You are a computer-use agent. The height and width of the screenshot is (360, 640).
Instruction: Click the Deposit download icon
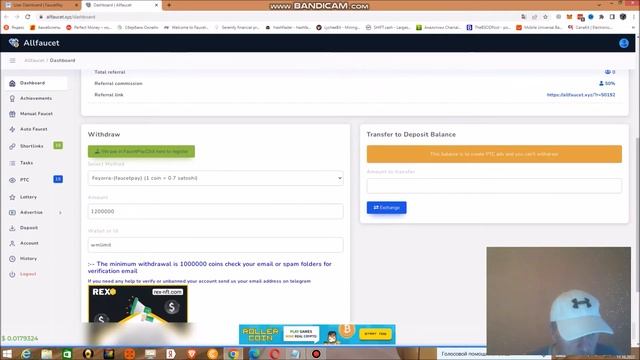pyautogui.click(x=12, y=228)
